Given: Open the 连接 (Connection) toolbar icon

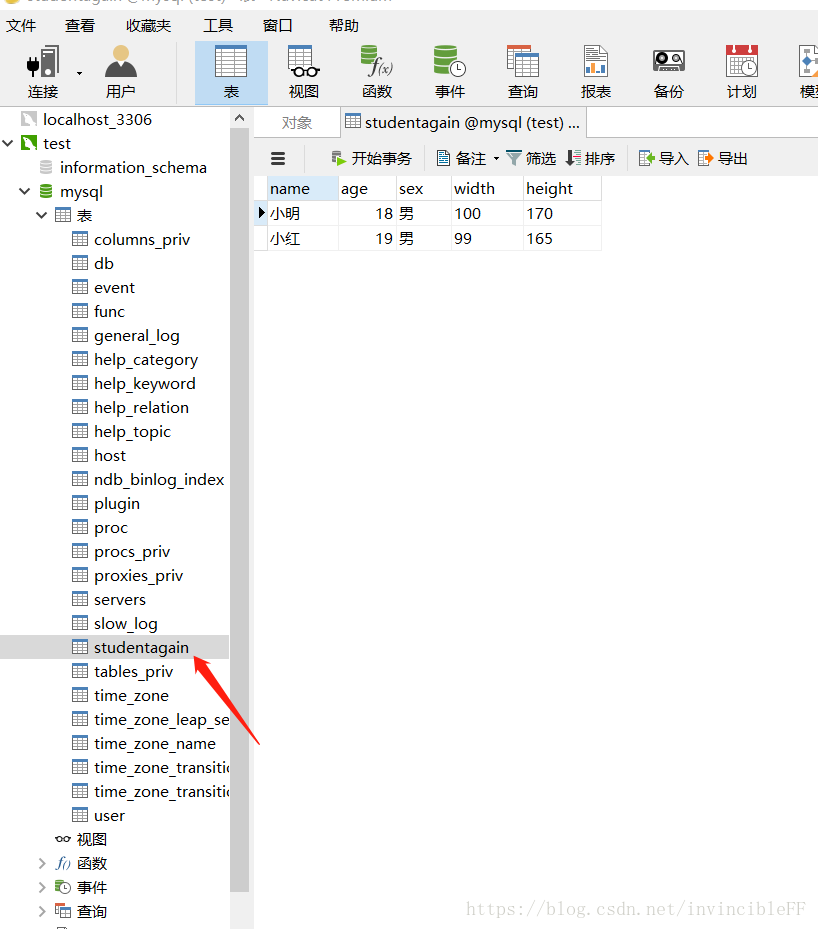Looking at the screenshot, I should (x=43, y=72).
